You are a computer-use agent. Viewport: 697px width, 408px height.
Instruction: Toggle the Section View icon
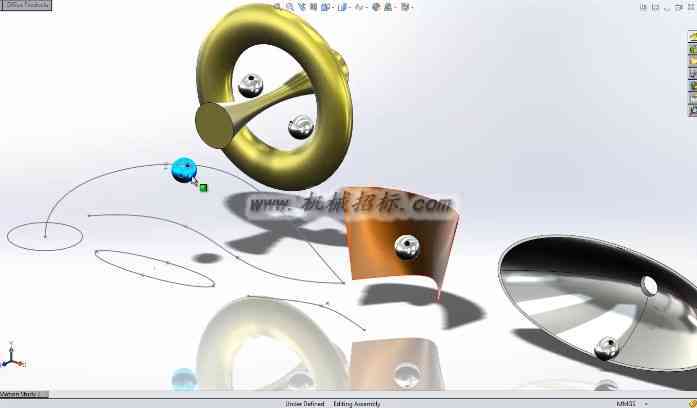[x=314, y=7]
